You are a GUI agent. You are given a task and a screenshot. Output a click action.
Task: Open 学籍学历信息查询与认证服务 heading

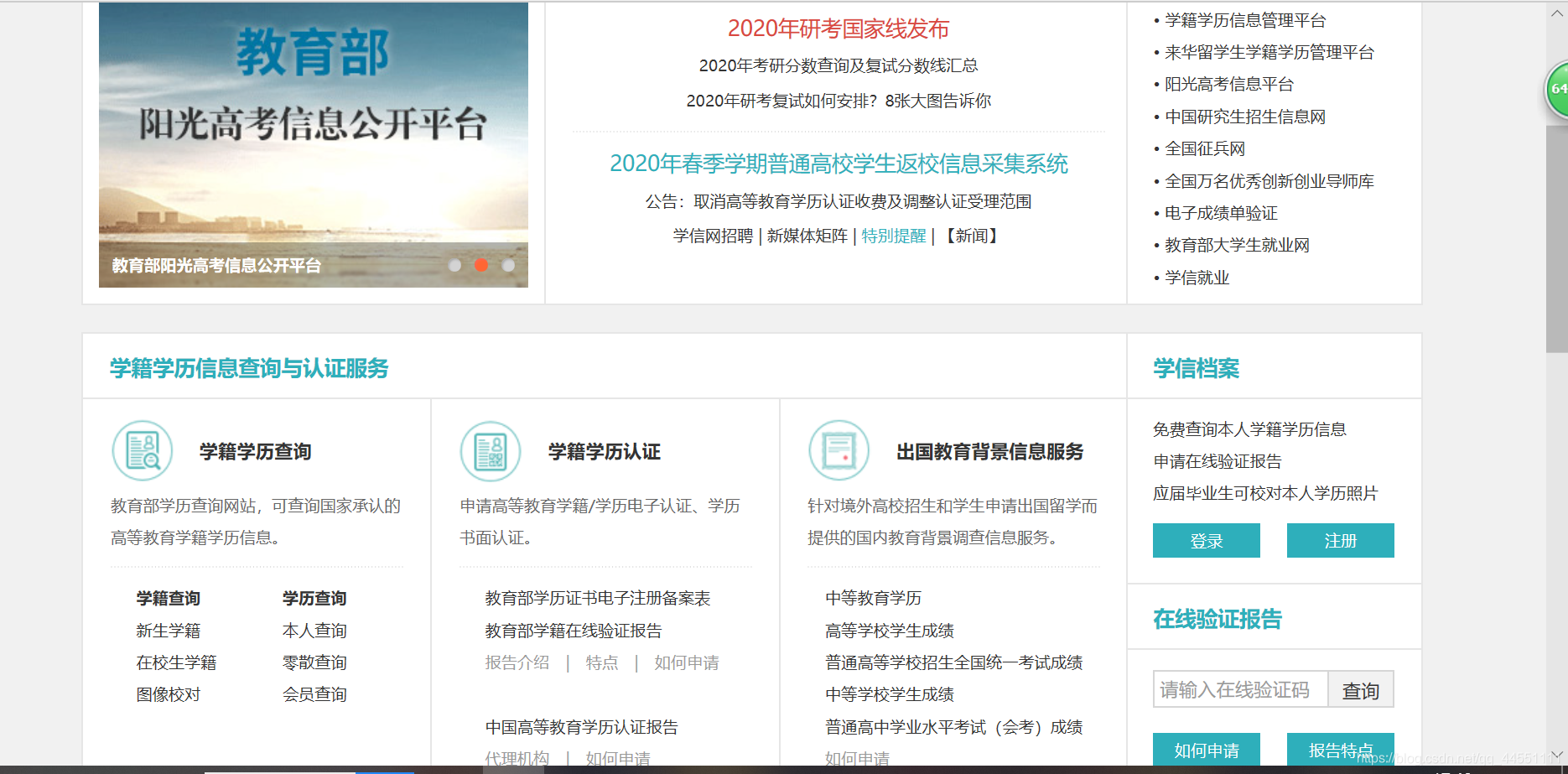click(x=249, y=368)
